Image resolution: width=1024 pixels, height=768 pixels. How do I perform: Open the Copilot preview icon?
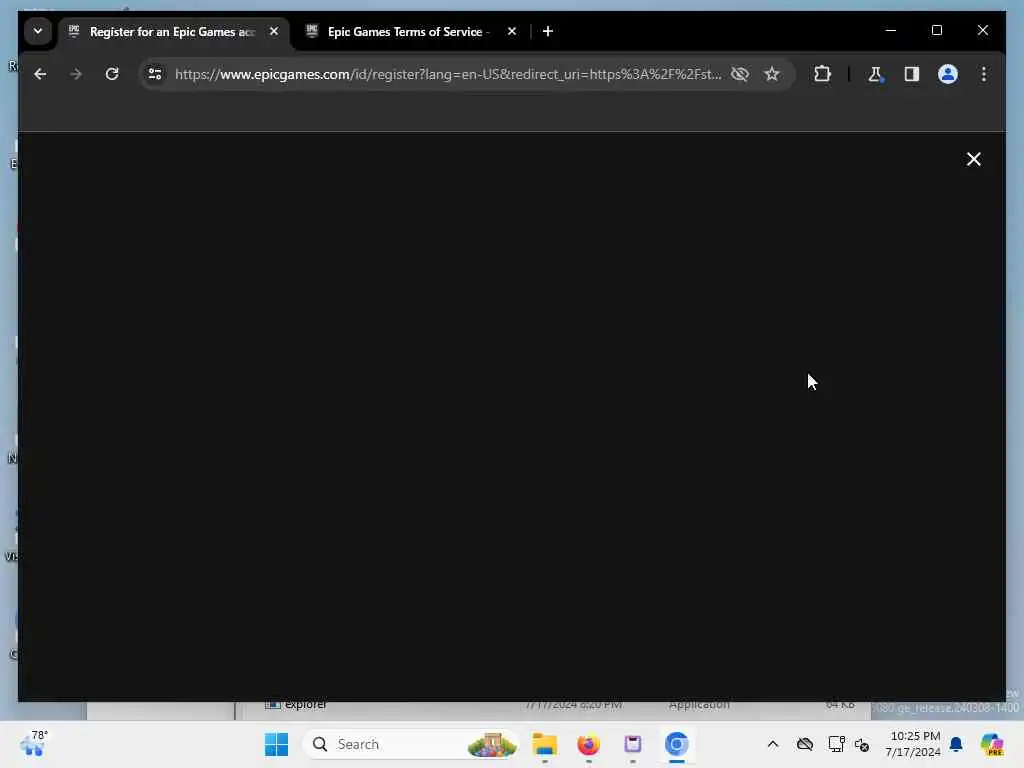pos(992,744)
